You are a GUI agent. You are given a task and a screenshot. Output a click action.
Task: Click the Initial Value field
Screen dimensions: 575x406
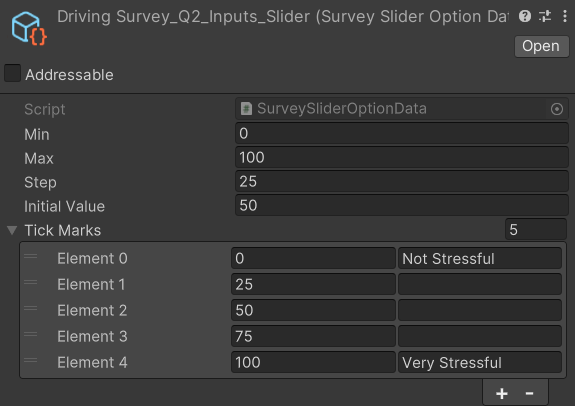402,205
